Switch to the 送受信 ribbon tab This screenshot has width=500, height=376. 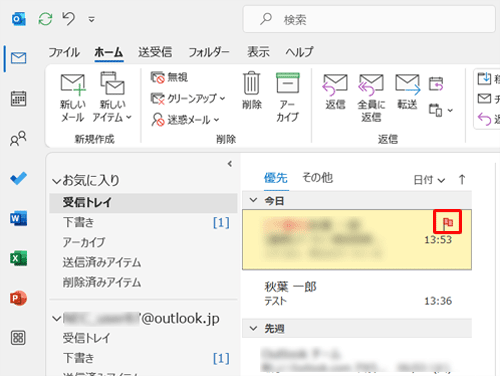155,52
